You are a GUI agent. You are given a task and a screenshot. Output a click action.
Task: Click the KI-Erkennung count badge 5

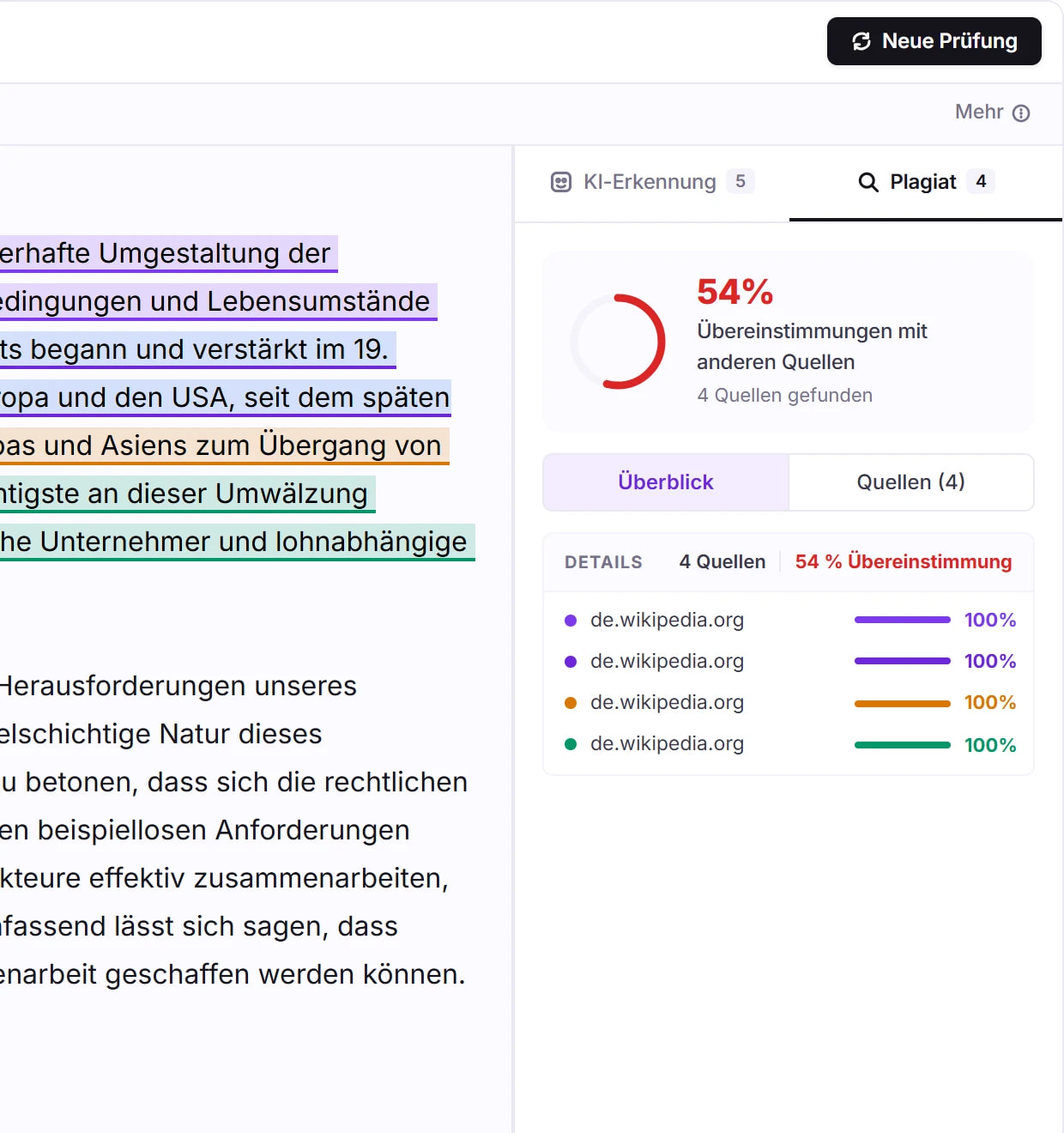(741, 181)
